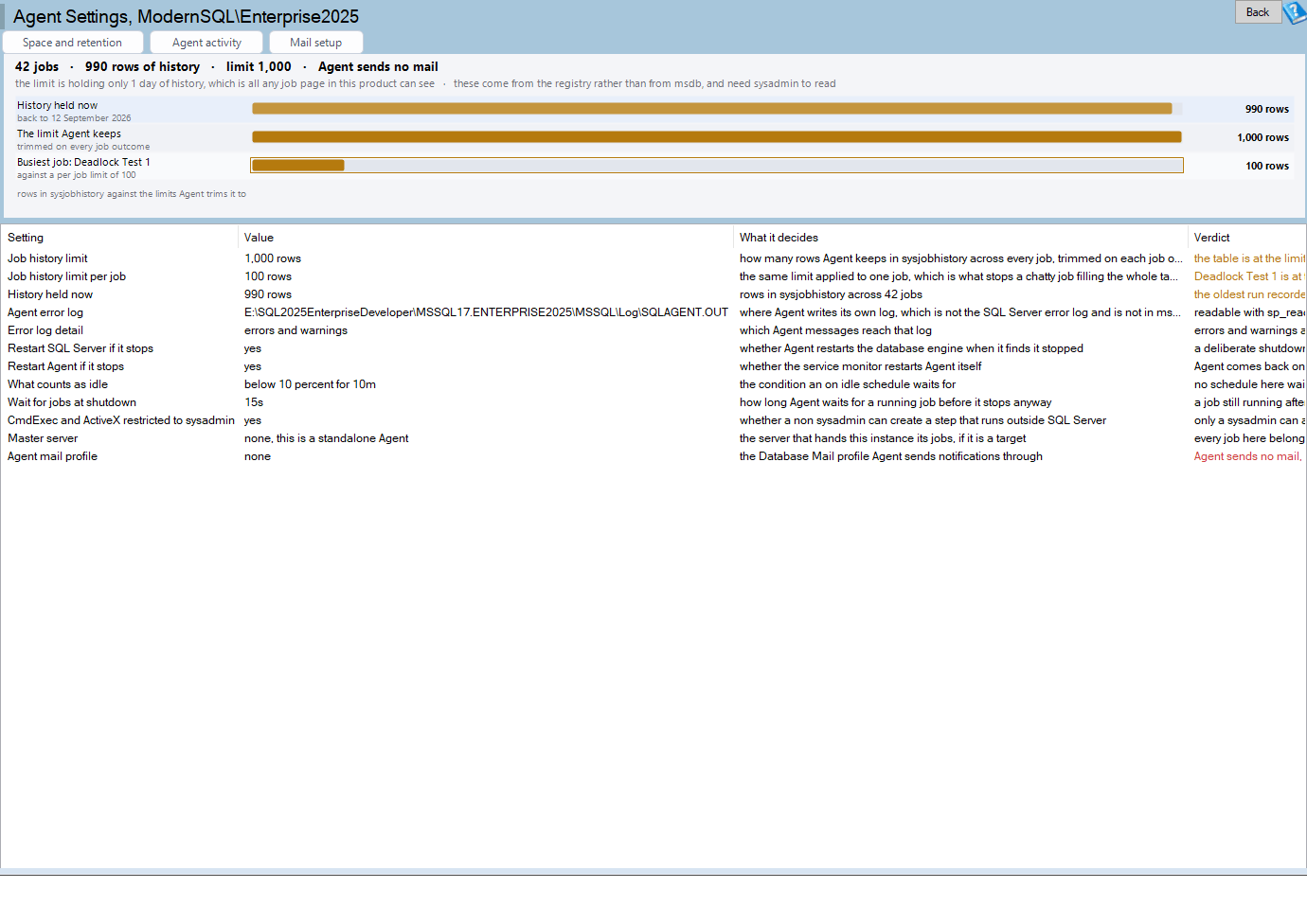Click the '42 jobs' summary figure
Image resolution: width=1307 pixels, height=924 pixels.
point(37,67)
